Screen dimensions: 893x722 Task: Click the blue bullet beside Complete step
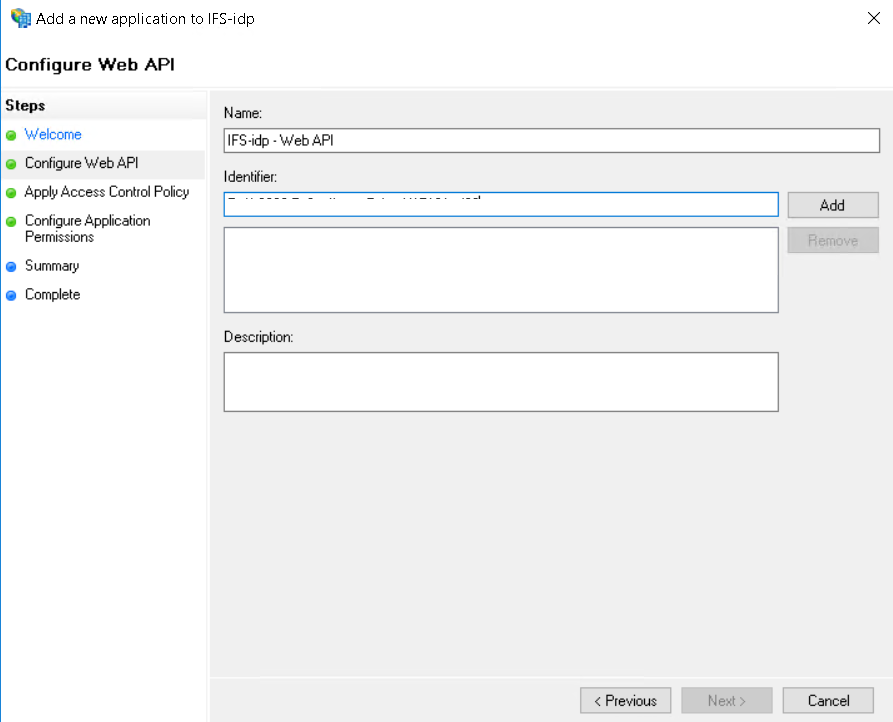(11, 296)
